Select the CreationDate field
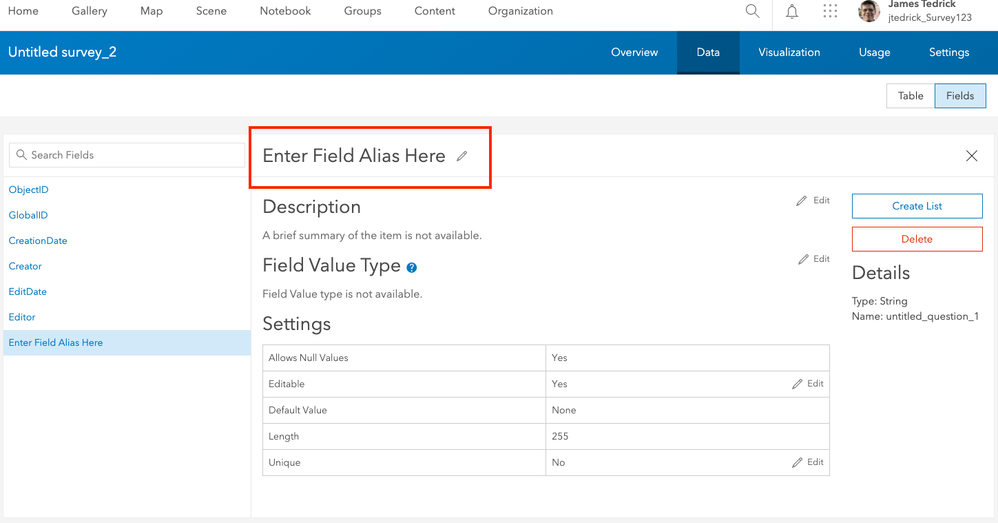 pos(38,241)
